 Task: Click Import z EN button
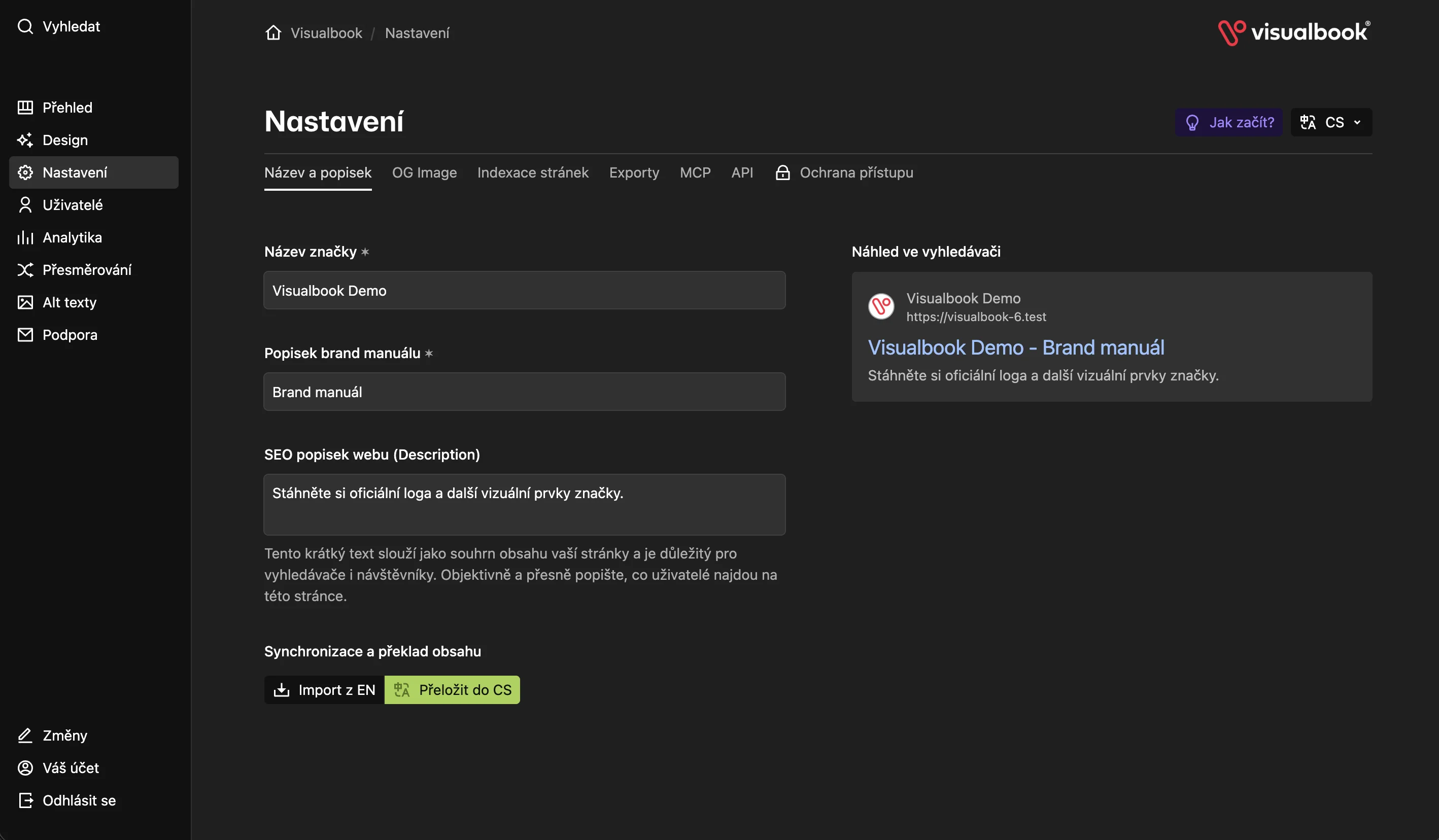324,690
